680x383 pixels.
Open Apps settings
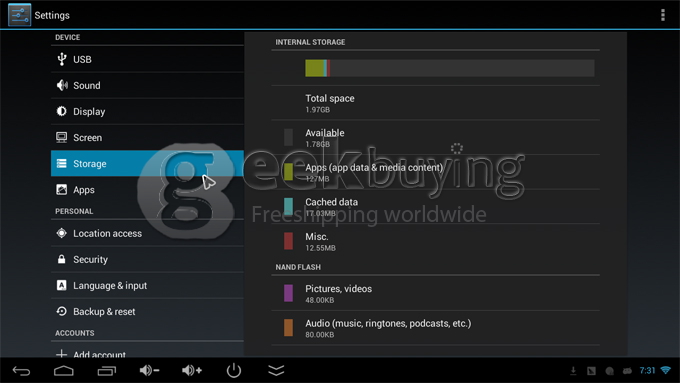point(147,190)
